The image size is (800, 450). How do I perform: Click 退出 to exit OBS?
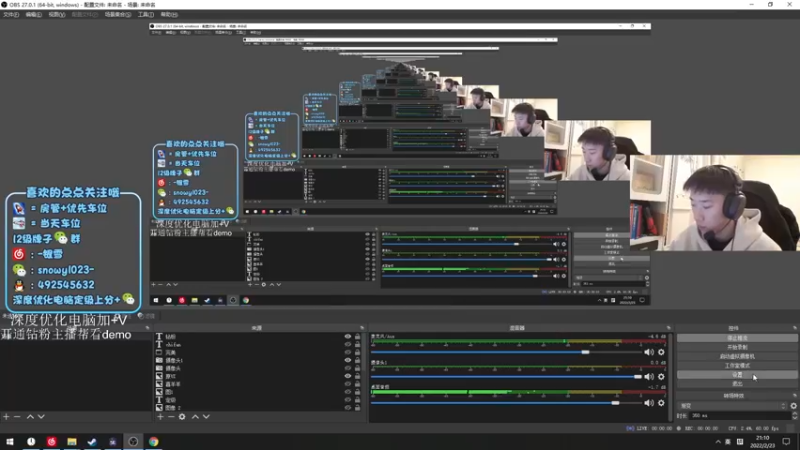(737, 384)
